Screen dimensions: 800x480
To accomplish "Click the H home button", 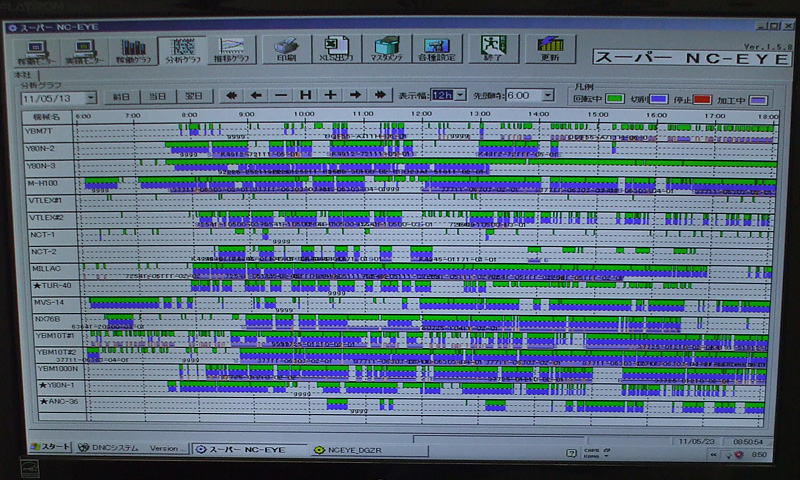I will click(305, 95).
